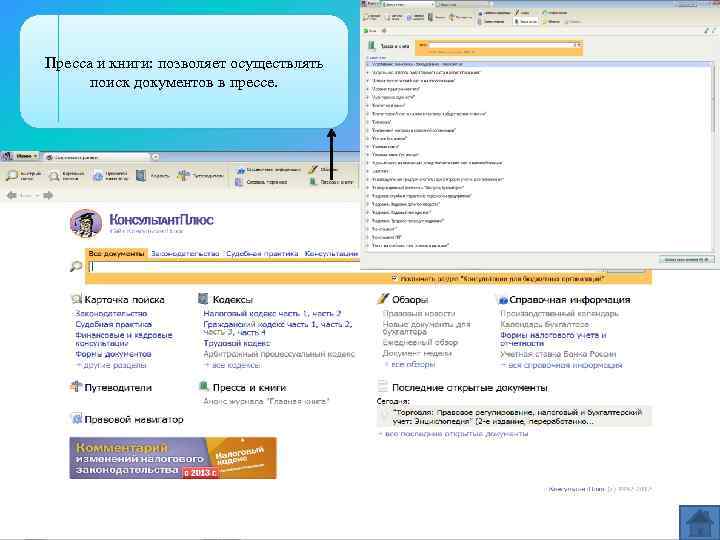
Task: Click the home button on the slide
Action: click(699, 522)
